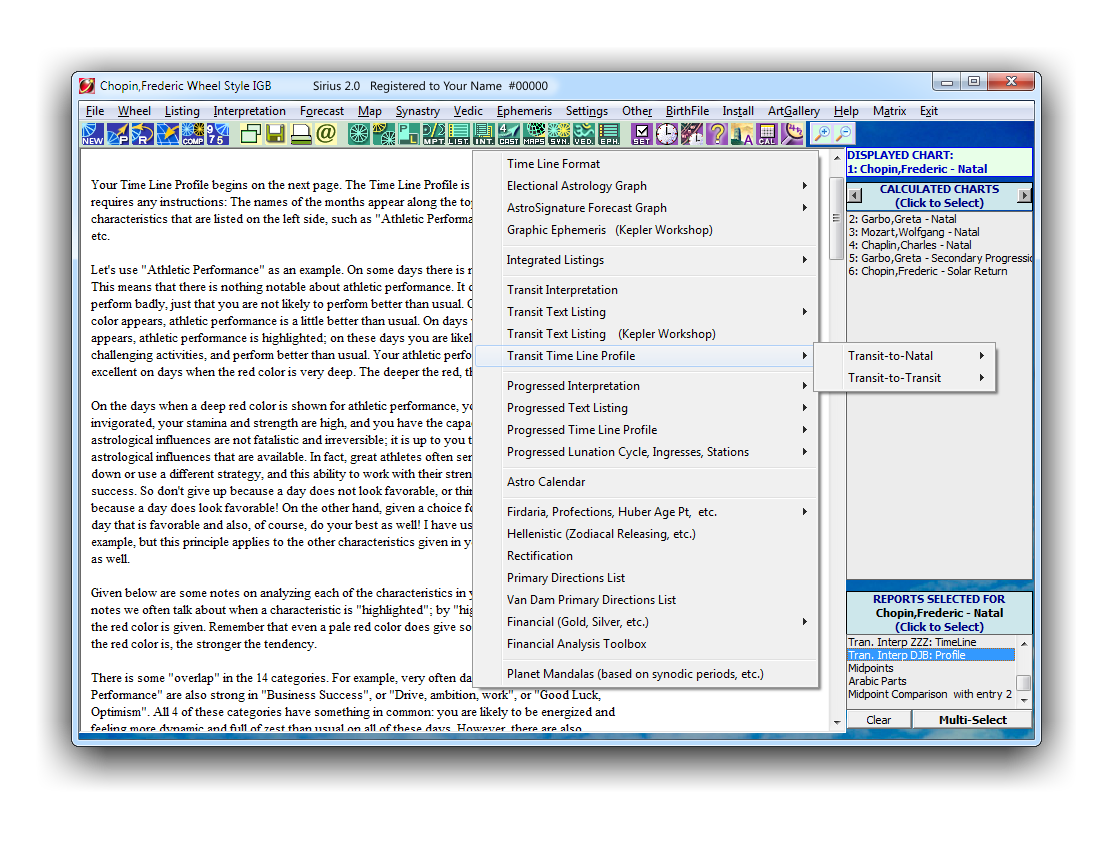This screenshot has width=1112, height=856.
Task: Click the BiWheel double wheel icon
Action: tap(384, 133)
